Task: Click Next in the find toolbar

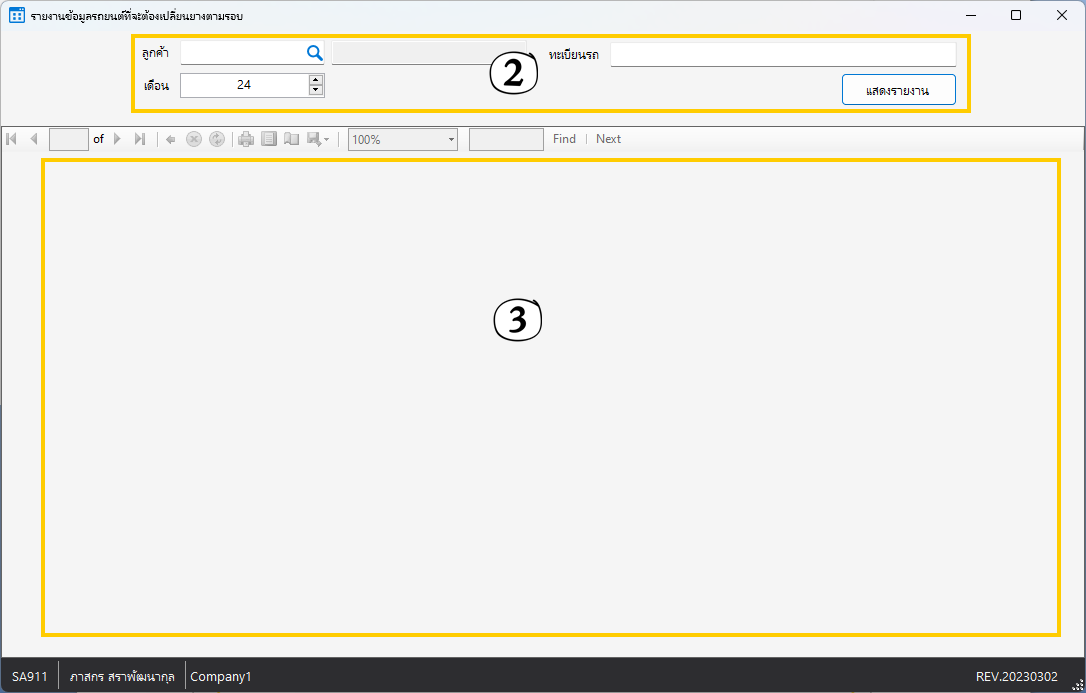Action: (x=608, y=139)
